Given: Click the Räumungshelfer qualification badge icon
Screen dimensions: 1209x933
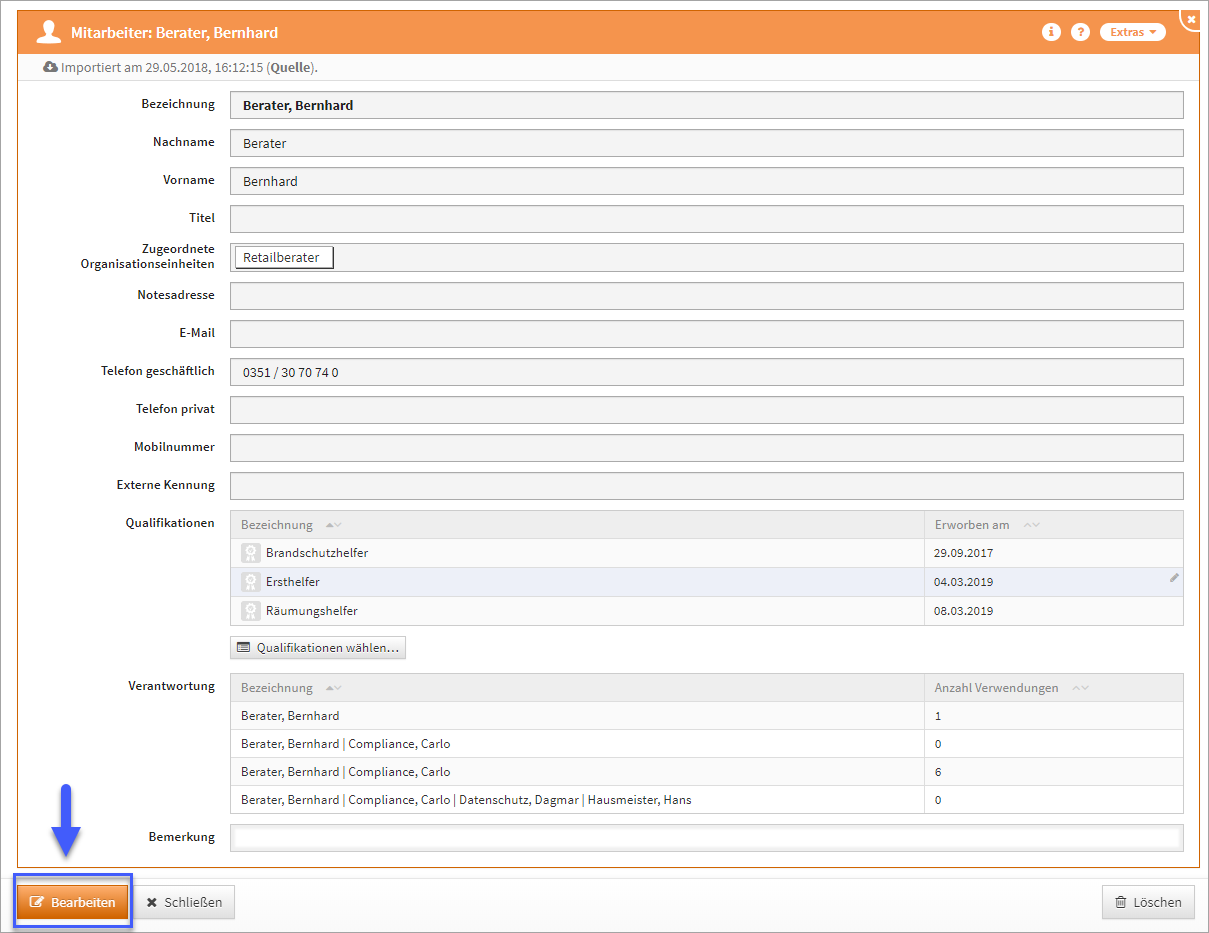Looking at the screenshot, I should 251,611.
